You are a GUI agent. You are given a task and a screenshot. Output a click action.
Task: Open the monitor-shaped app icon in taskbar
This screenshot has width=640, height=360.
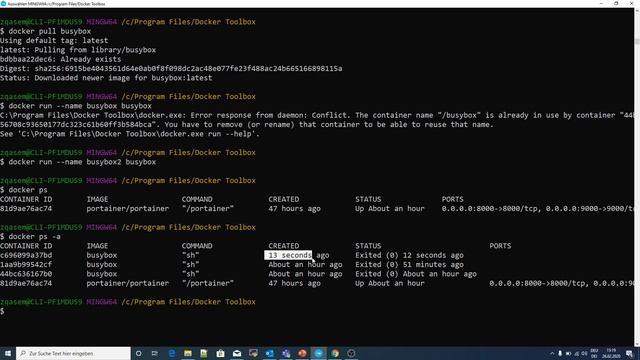pos(253,353)
